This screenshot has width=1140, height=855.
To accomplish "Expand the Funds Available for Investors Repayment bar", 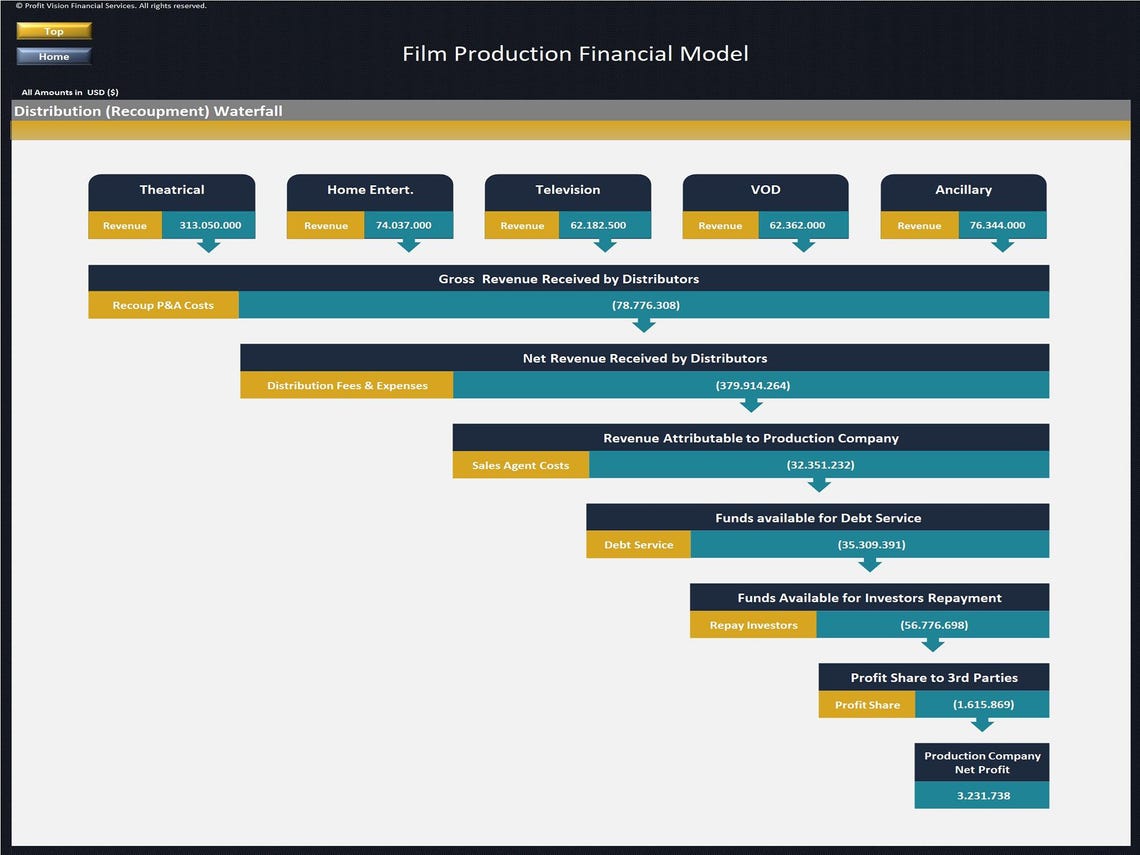I will coord(869,597).
